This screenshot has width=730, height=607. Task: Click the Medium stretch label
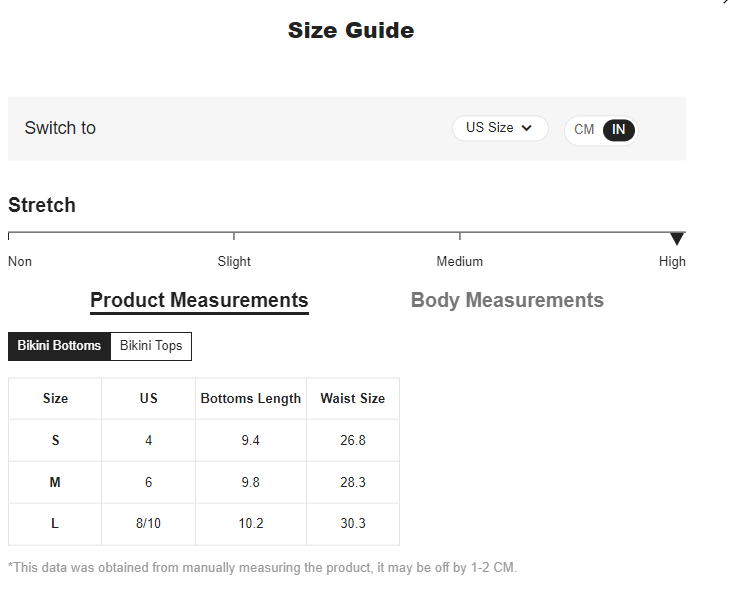tap(460, 262)
